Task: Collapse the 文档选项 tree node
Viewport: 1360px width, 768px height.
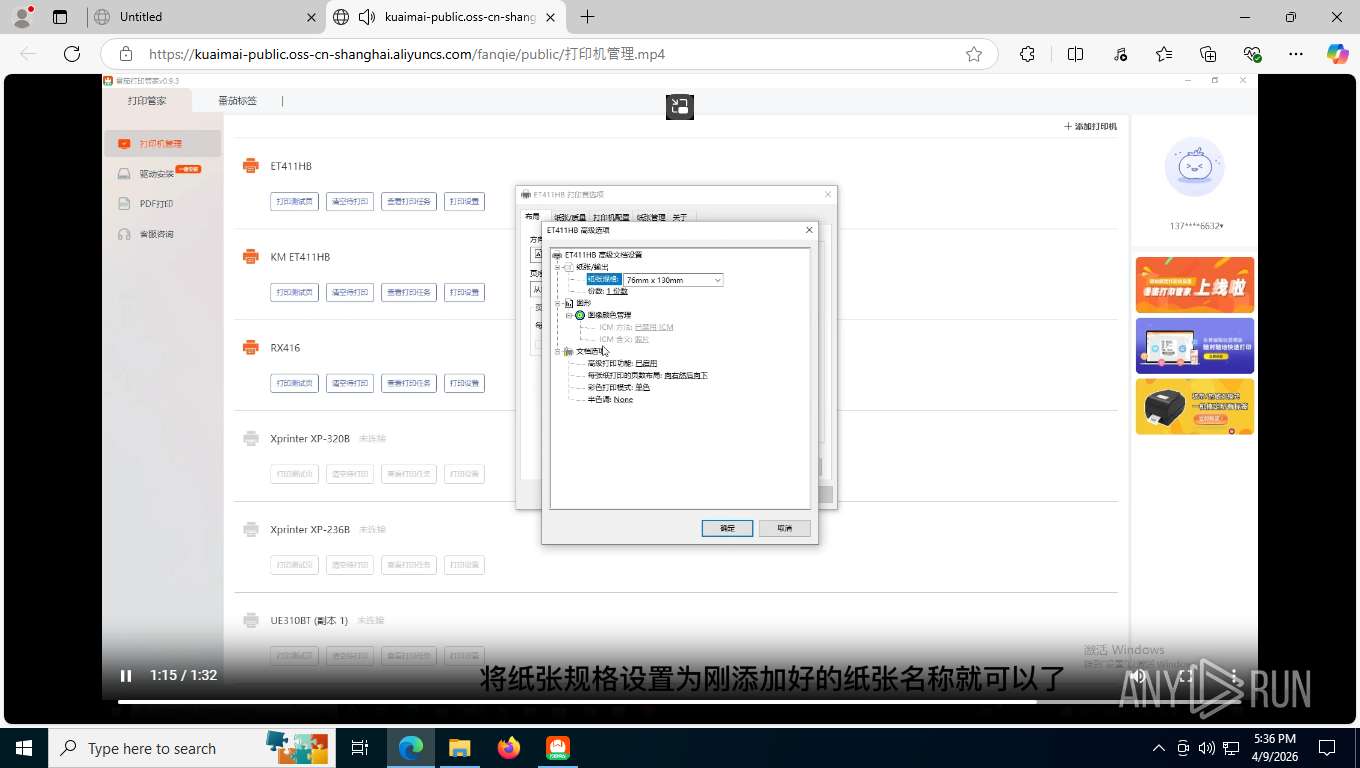Action: [x=558, y=351]
